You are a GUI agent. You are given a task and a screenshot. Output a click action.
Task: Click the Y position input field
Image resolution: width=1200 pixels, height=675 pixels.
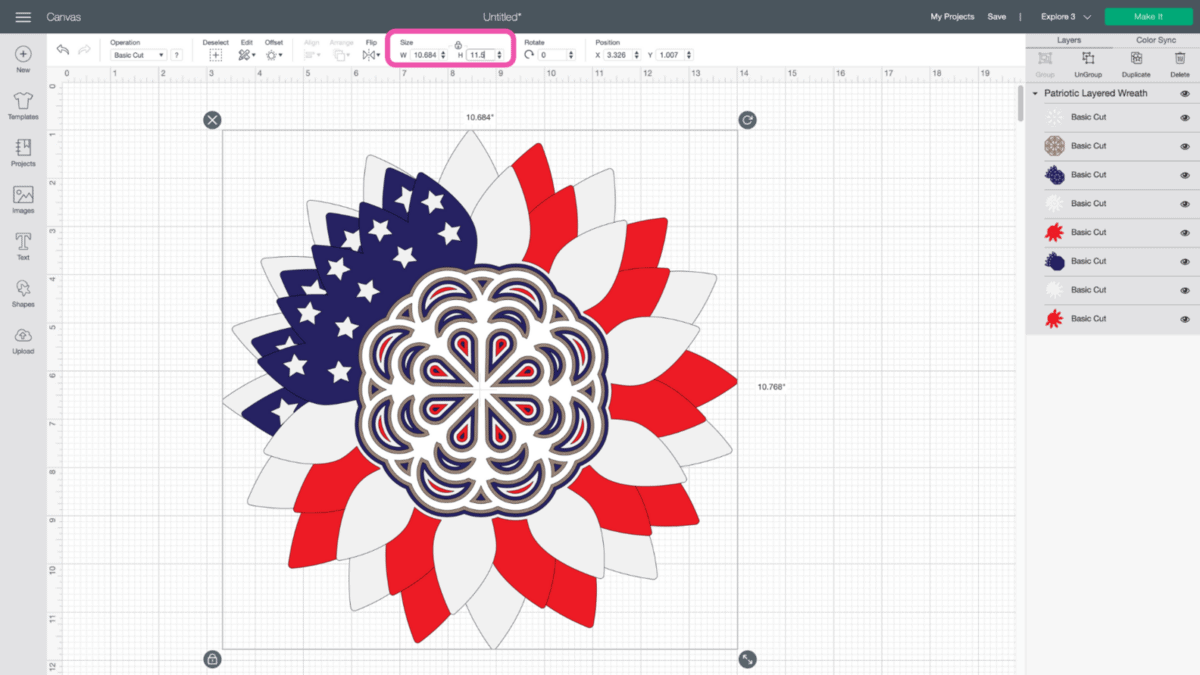point(671,55)
